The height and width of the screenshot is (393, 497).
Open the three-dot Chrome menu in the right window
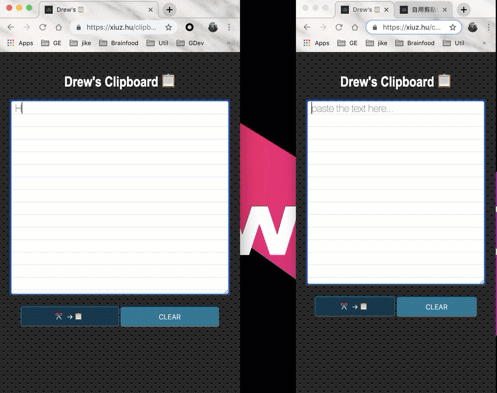click(x=489, y=27)
